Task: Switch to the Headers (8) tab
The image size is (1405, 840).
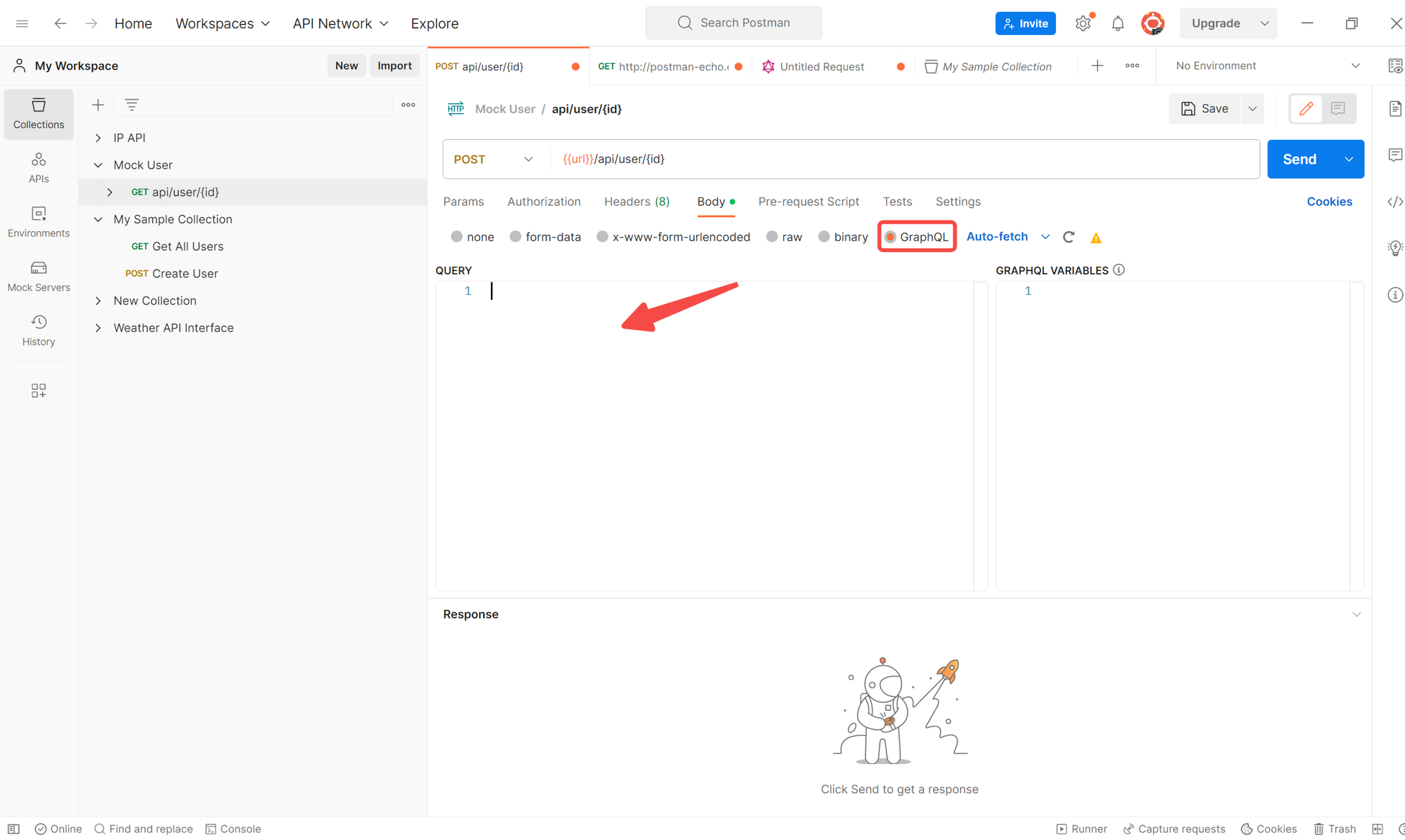Action: [636, 202]
